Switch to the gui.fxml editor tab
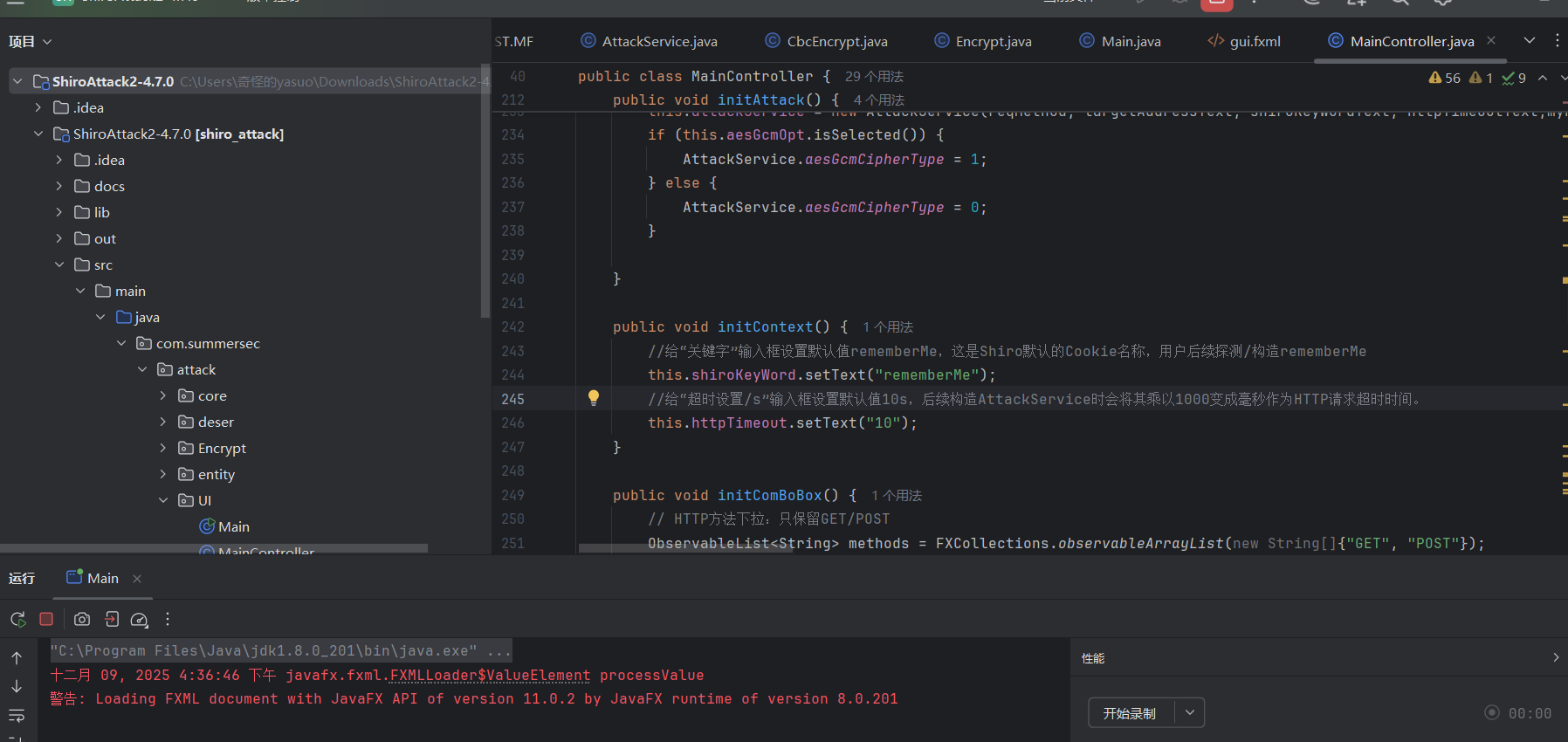The image size is (1568, 742). pos(1255,41)
